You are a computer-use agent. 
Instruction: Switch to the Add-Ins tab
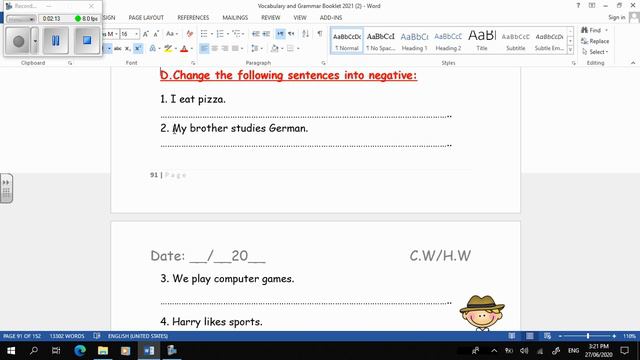pos(331,18)
